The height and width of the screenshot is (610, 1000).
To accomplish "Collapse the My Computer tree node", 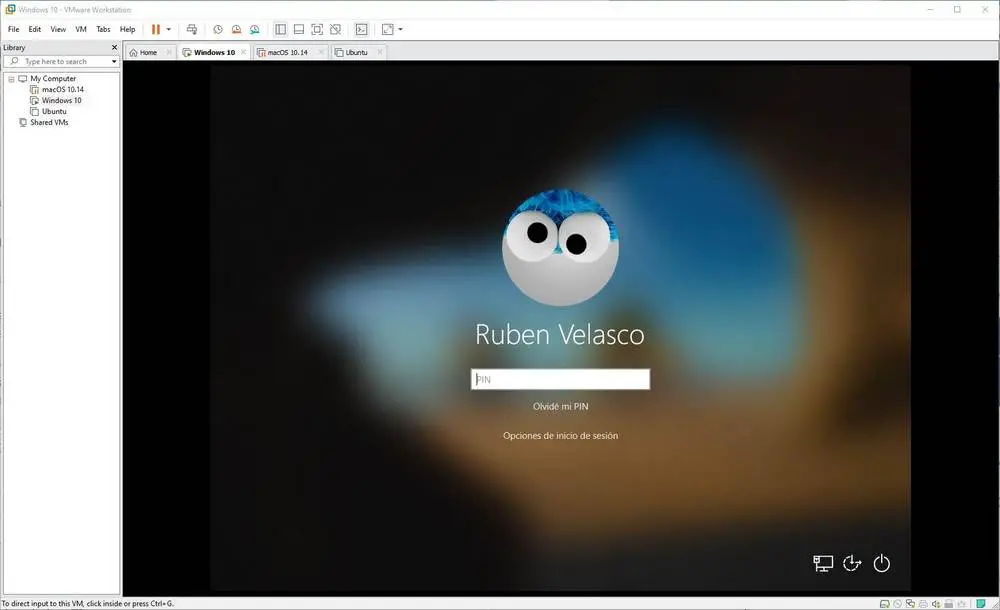I will [11, 79].
